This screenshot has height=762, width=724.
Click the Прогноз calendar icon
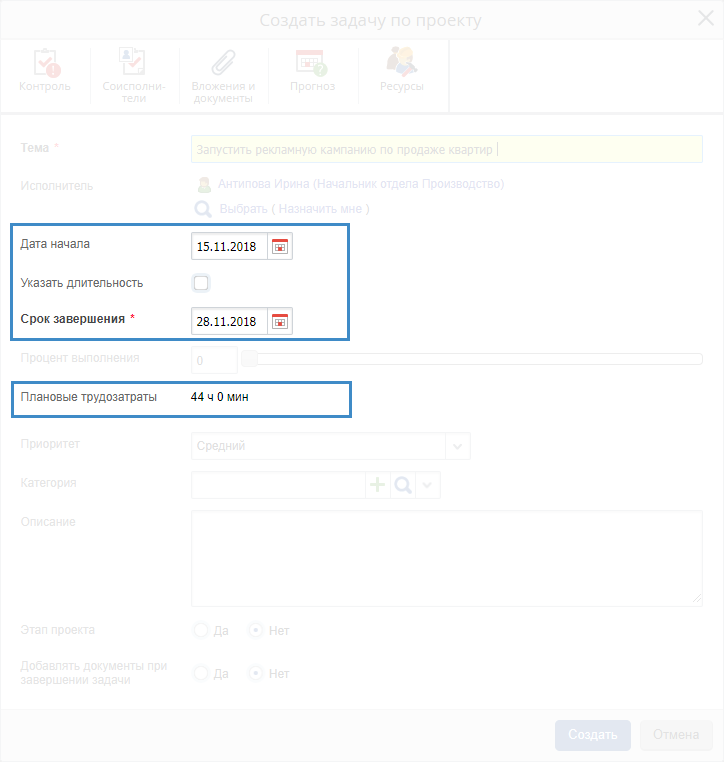tap(311, 62)
